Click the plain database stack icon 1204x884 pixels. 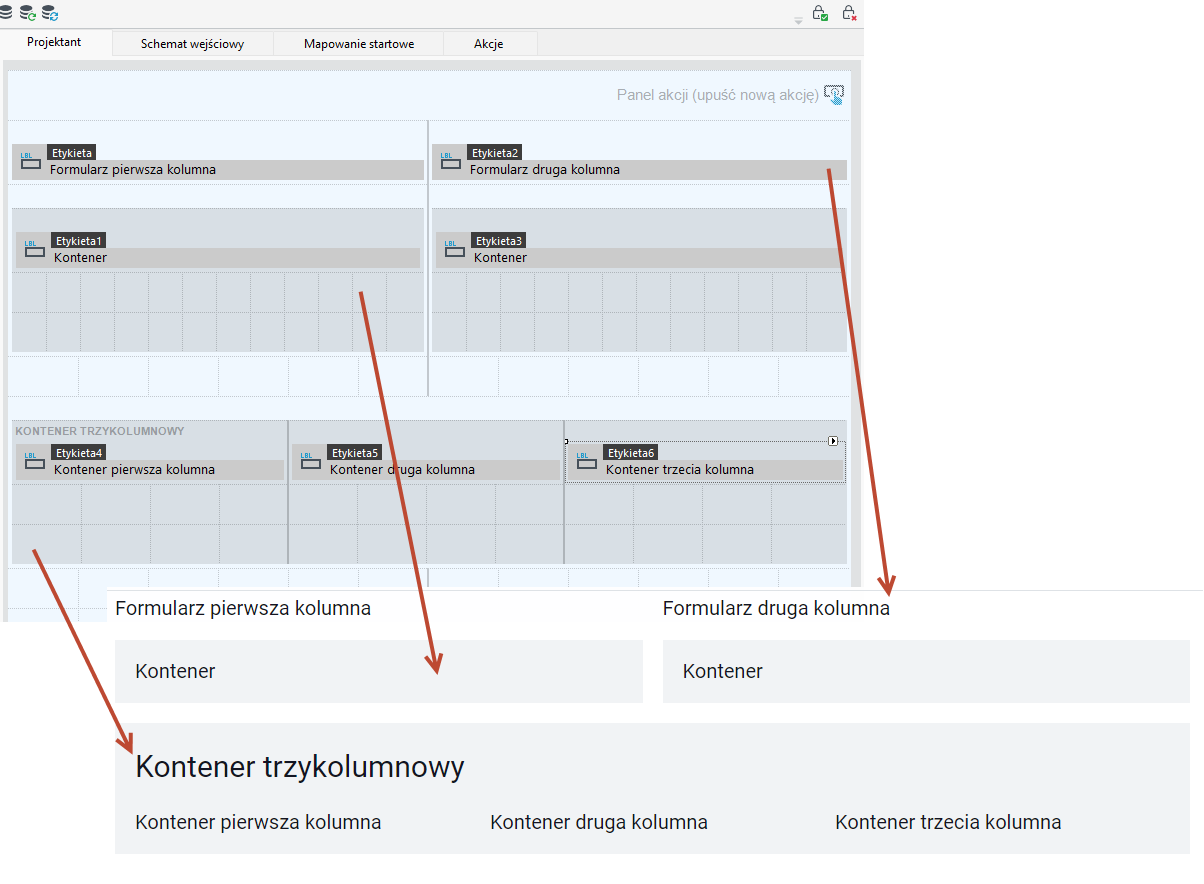click(7, 12)
